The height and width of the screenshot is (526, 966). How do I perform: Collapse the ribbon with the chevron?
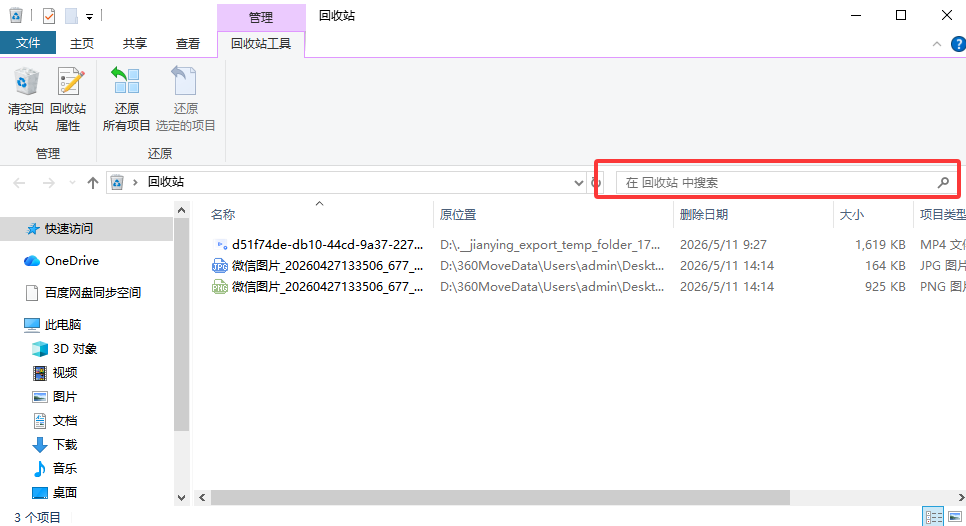(x=936, y=44)
